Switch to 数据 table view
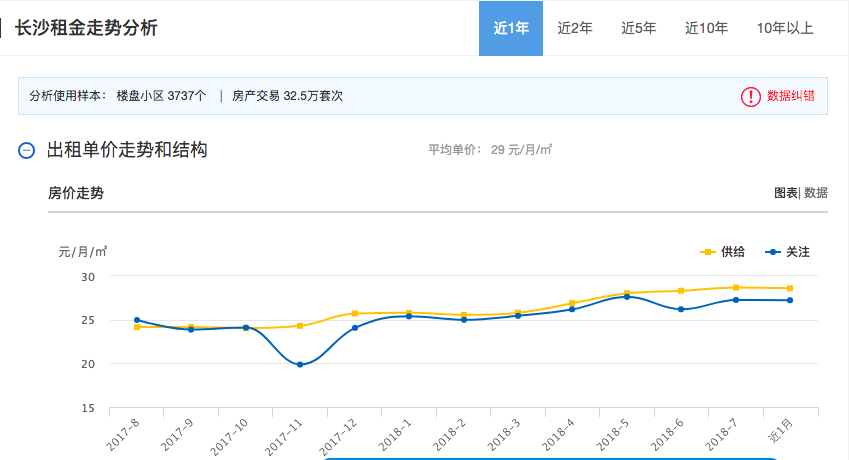This screenshot has width=849, height=460. [815, 193]
